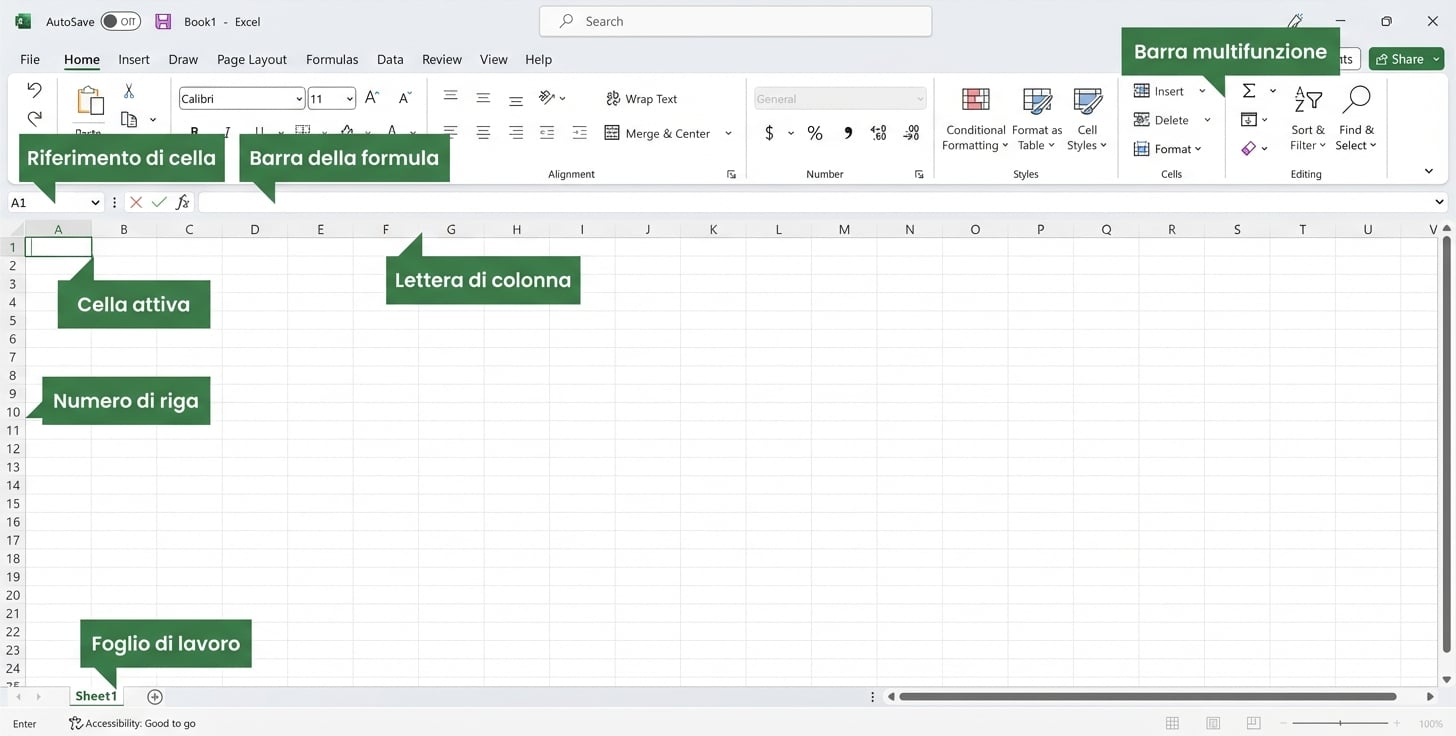Apply Comma Style number format
1456x736 pixels.
848,133
